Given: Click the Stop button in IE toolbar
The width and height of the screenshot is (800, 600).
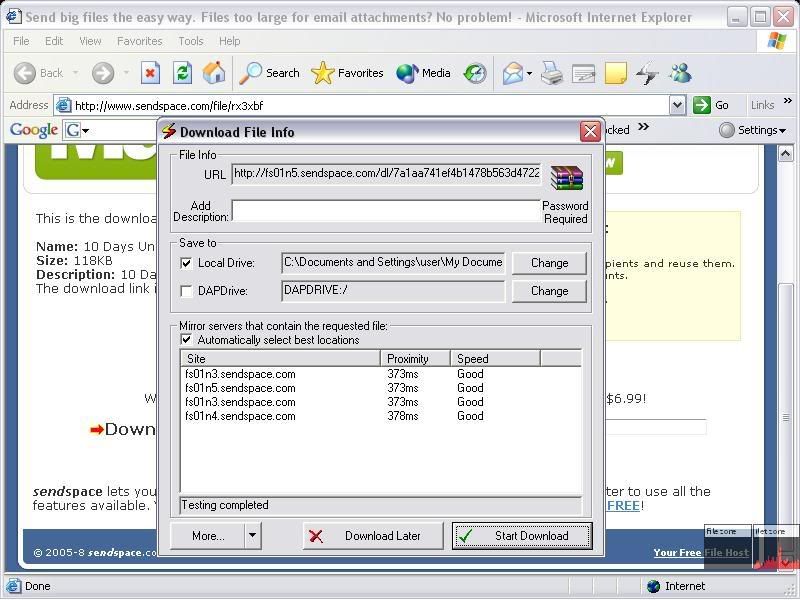Looking at the screenshot, I should (x=150, y=73).
